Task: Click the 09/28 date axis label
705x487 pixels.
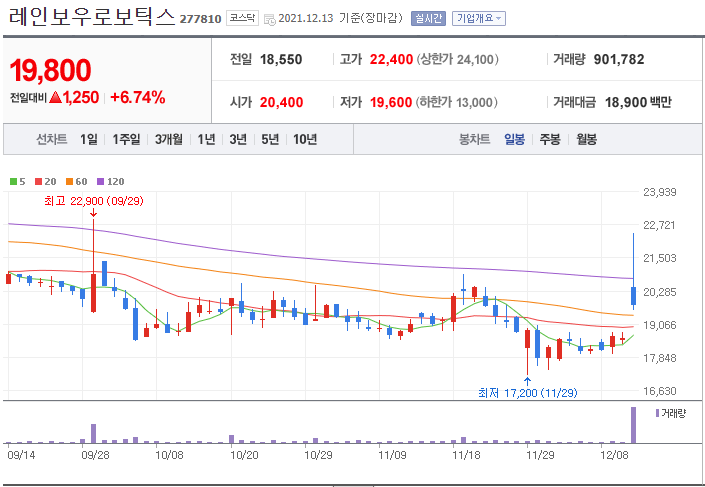Action: [x=95, y=455]
